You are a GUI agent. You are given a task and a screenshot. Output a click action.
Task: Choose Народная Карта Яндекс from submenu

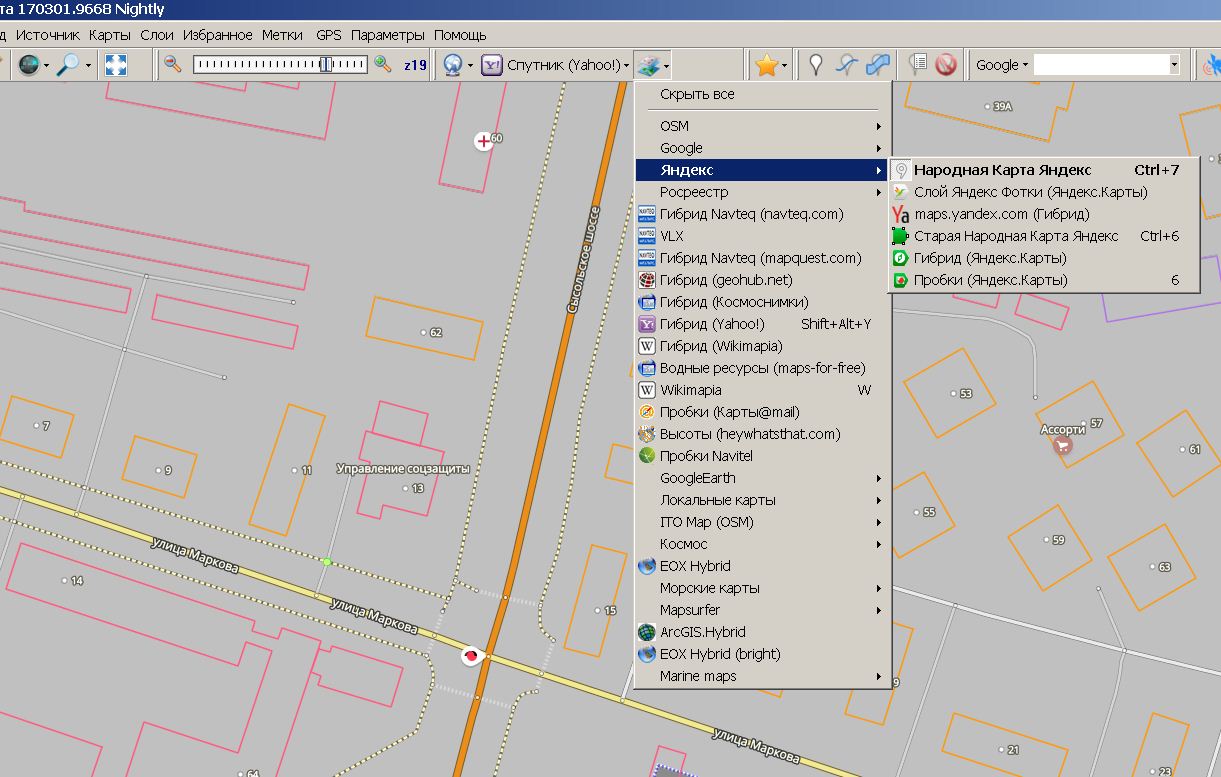tap(1002, 170)
